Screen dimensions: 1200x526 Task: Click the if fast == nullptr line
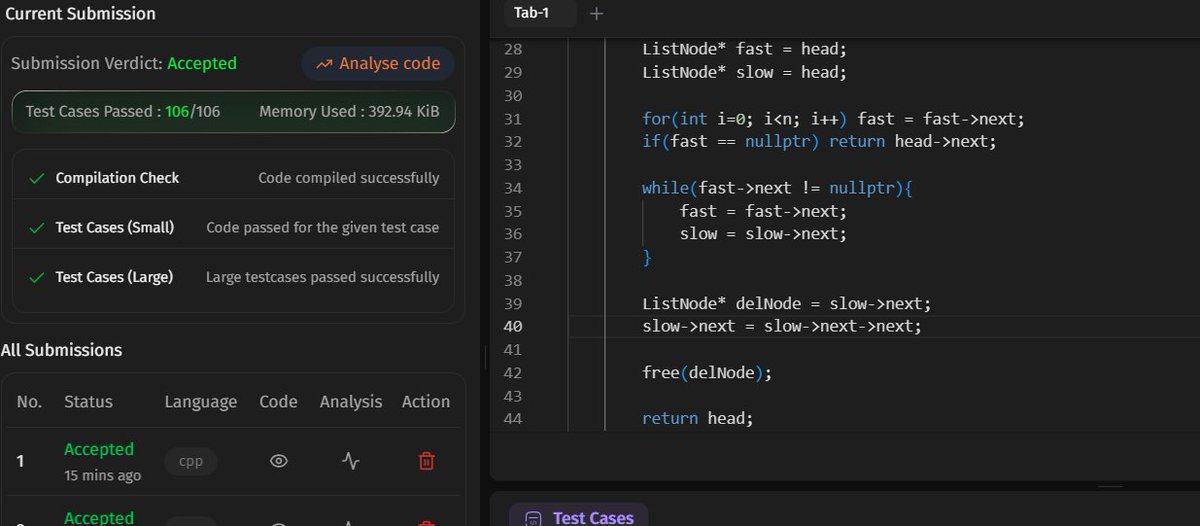point(819,142)
